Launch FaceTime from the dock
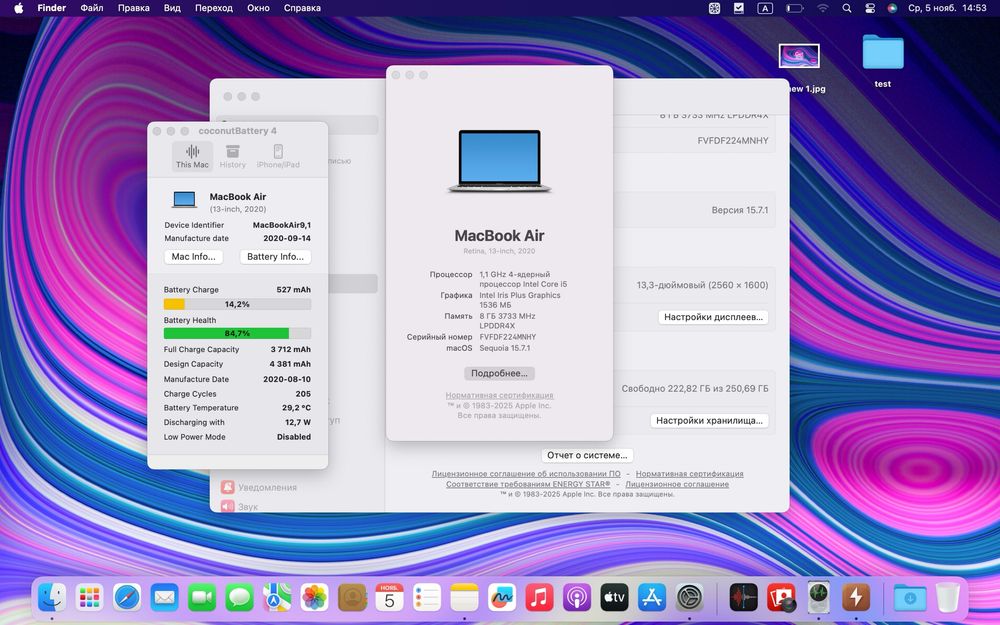Viewport: 1000px width, 625px height. pyautogui.click(x=202, y=598)
